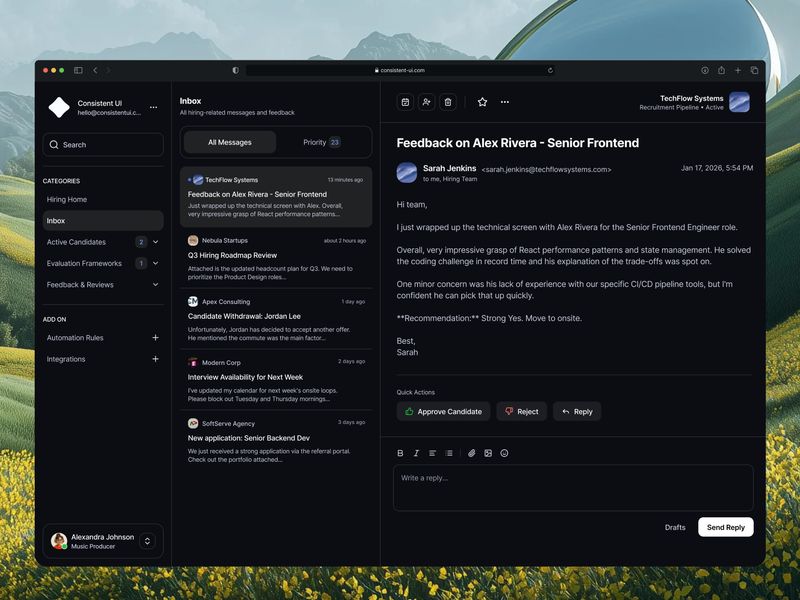Expand the Evaluation Frameworks category

157,263
